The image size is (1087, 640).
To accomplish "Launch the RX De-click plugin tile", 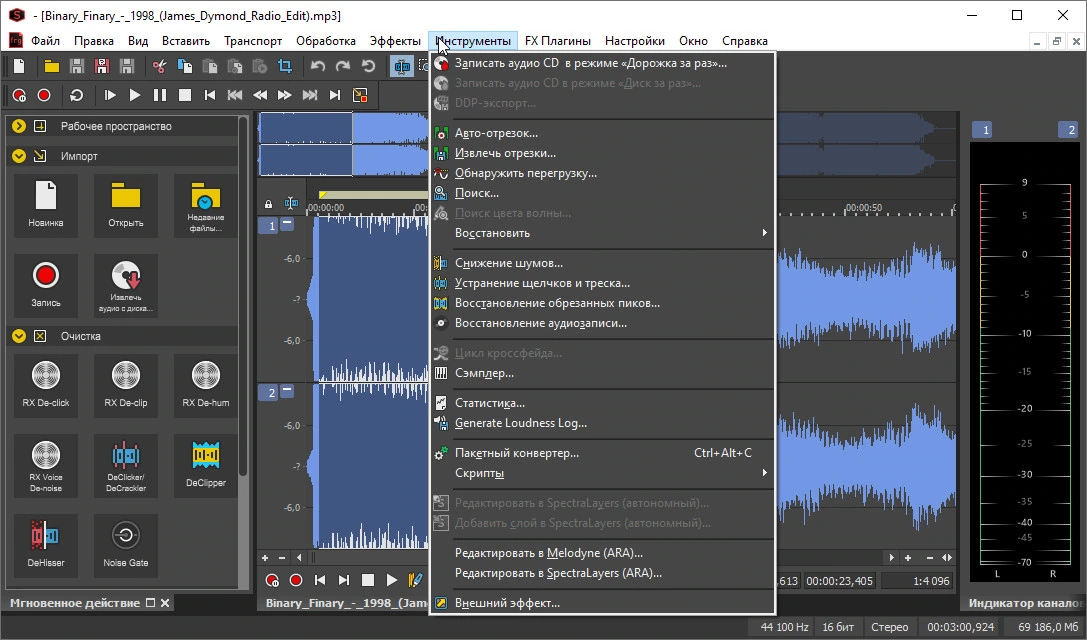I will (46, 386).
